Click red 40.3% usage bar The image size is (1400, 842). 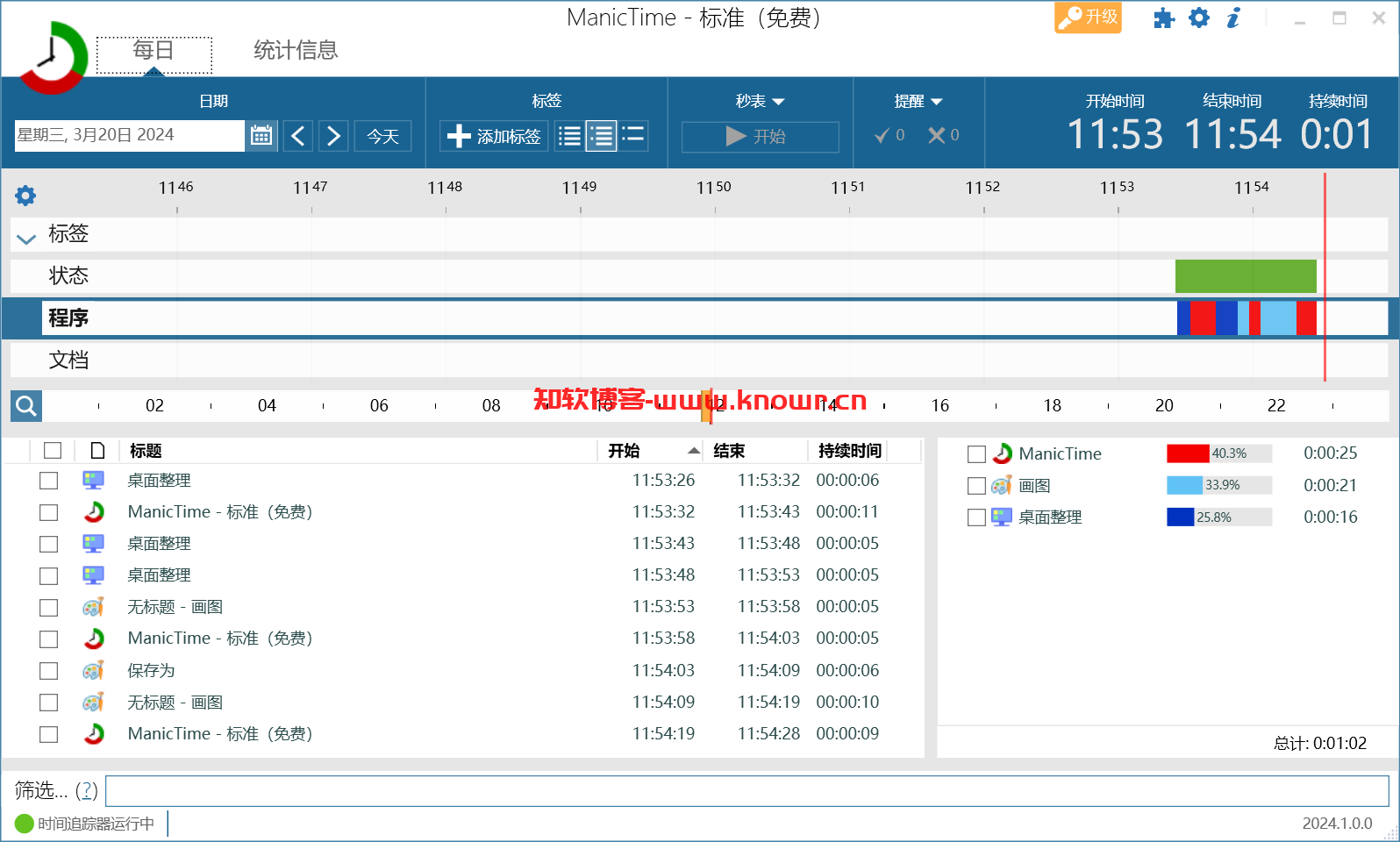point(1188,453)
